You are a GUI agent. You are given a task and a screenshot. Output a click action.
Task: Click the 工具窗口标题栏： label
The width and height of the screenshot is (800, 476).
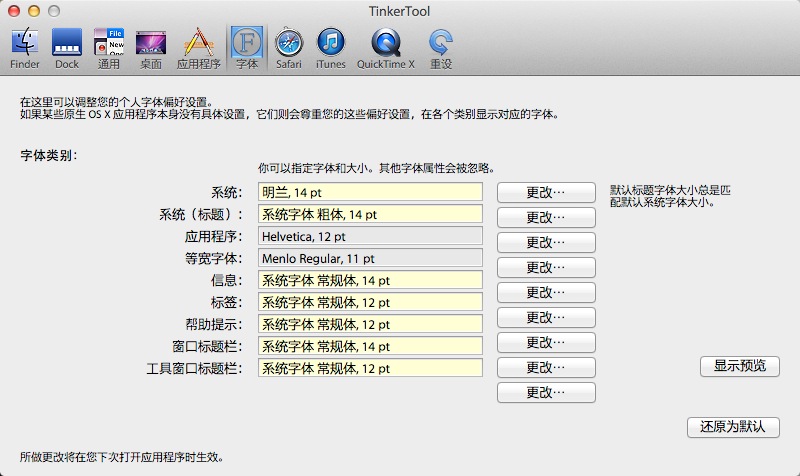(194, 368)
